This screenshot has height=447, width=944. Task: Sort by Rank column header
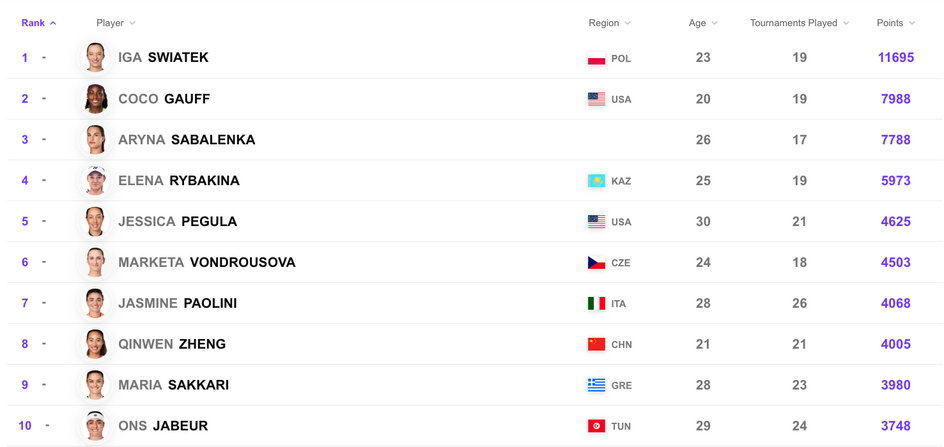[39, 23]
